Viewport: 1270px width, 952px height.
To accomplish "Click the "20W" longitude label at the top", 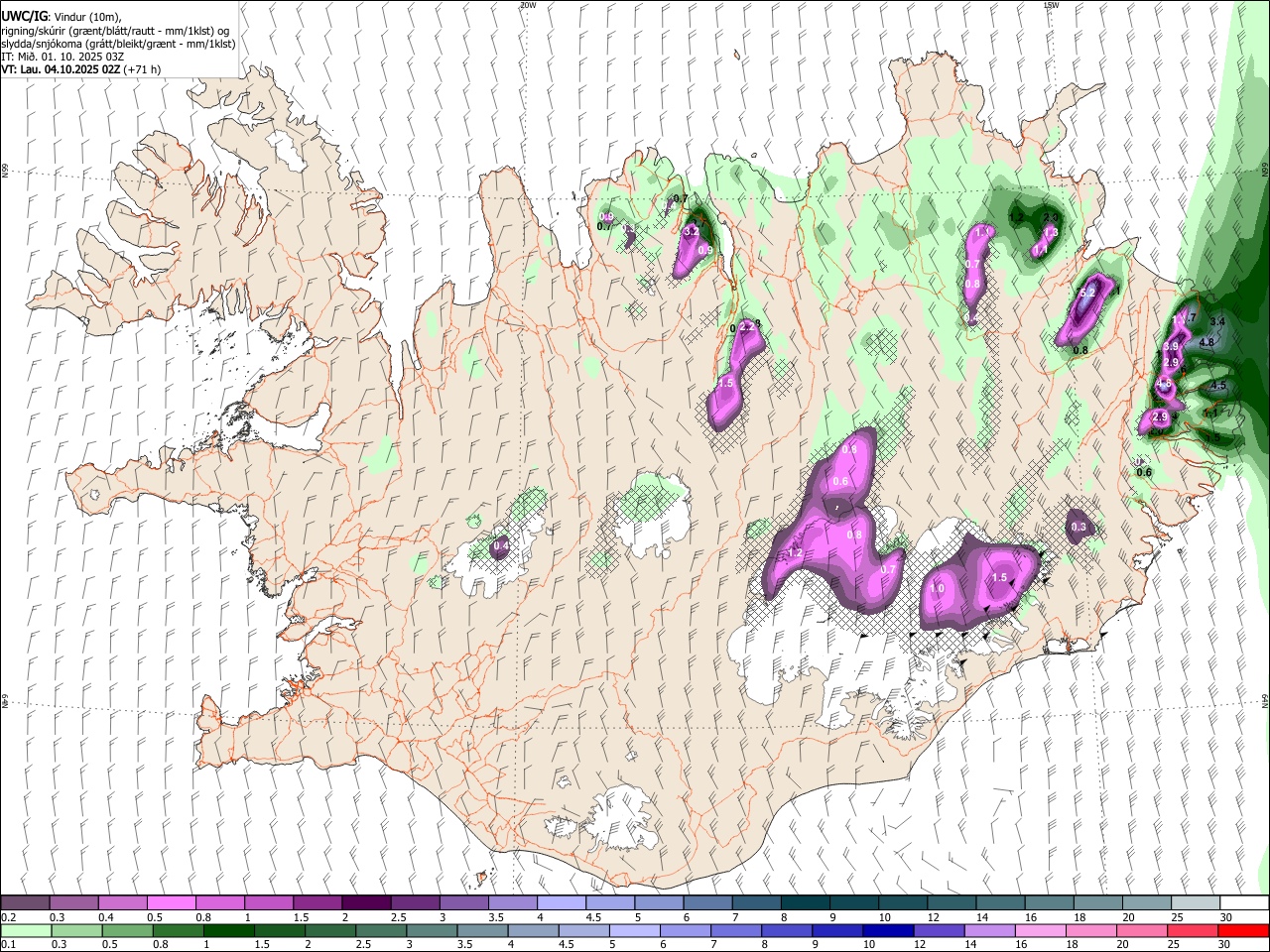I will 528,5.
